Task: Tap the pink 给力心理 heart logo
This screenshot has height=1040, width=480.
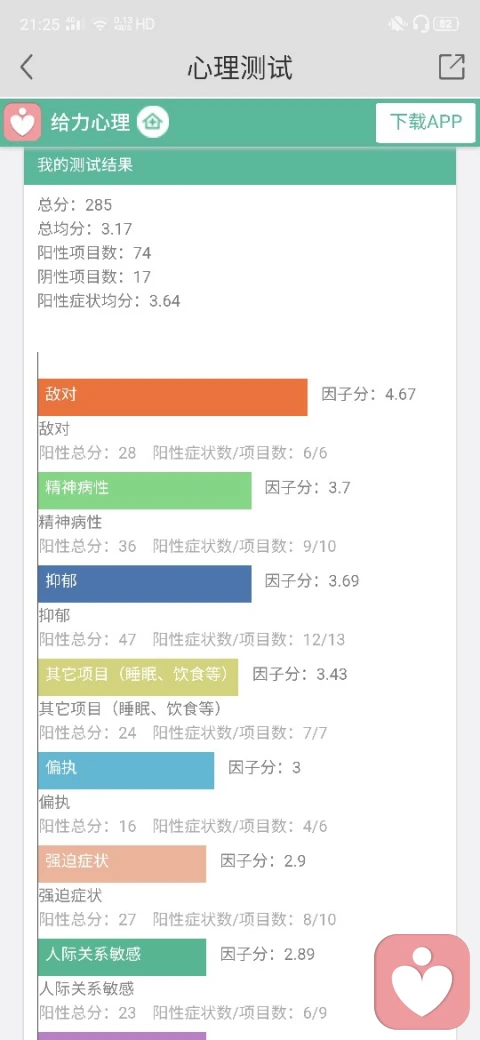Action: (x=23, y=122)
